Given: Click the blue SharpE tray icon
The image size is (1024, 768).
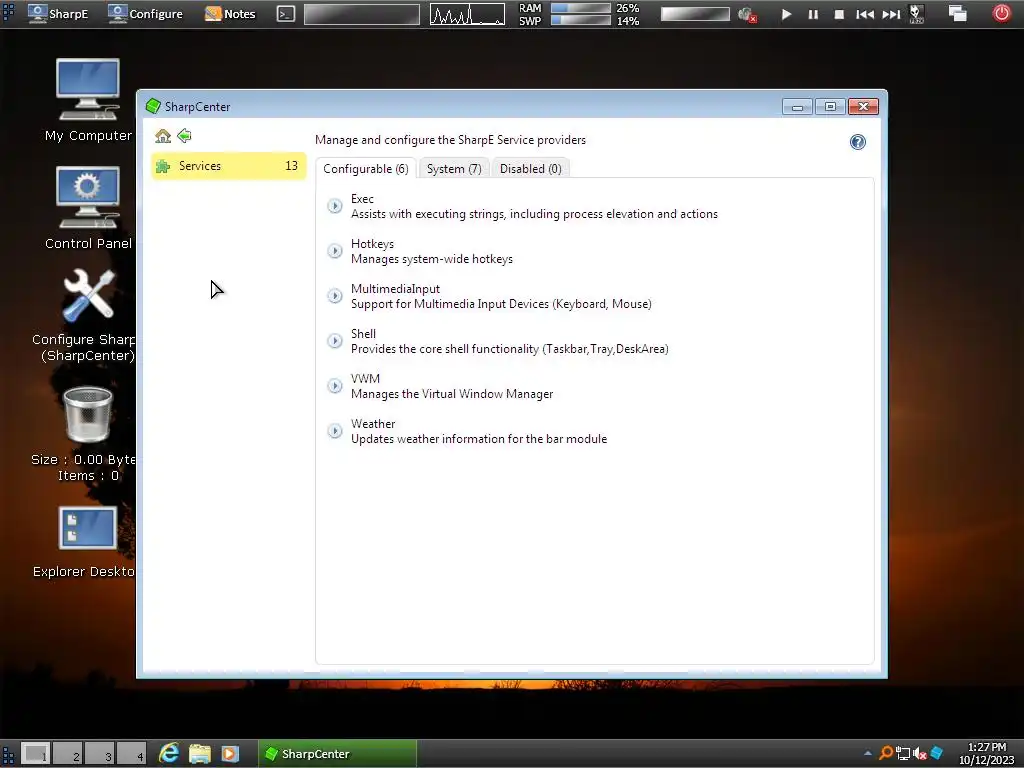Looking at the screenshot, I should pos(937,753).
